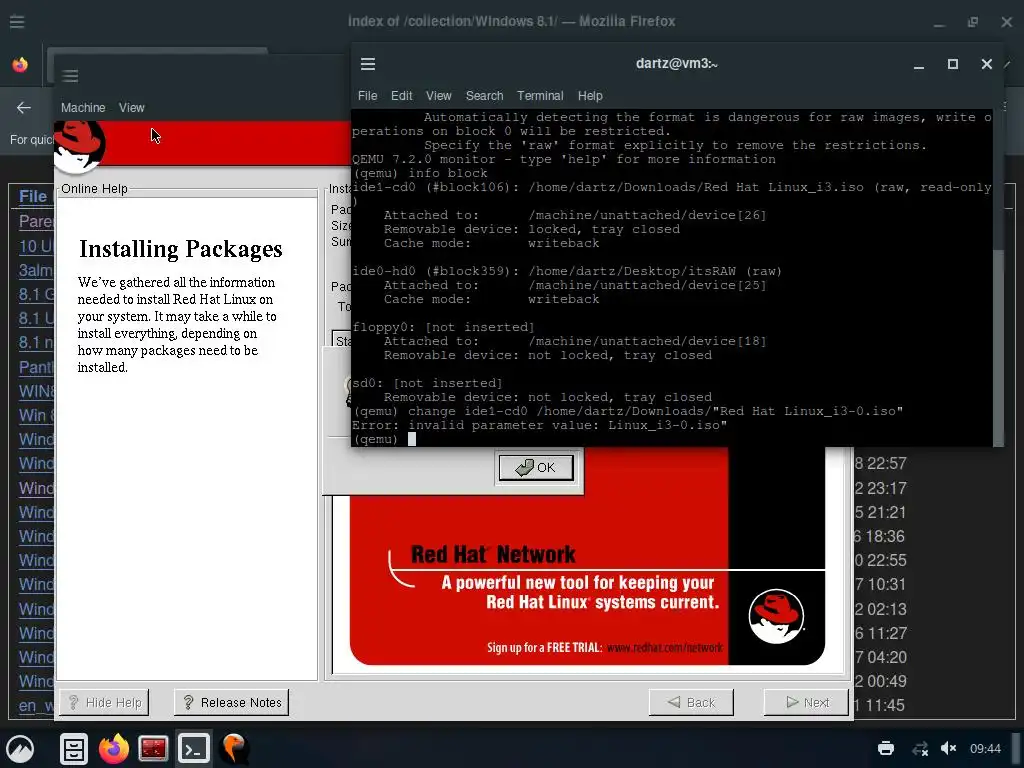Click the dartz@vm3:~ terminal title
This screenshot has height=768, width=1024.
click(677, 64)
